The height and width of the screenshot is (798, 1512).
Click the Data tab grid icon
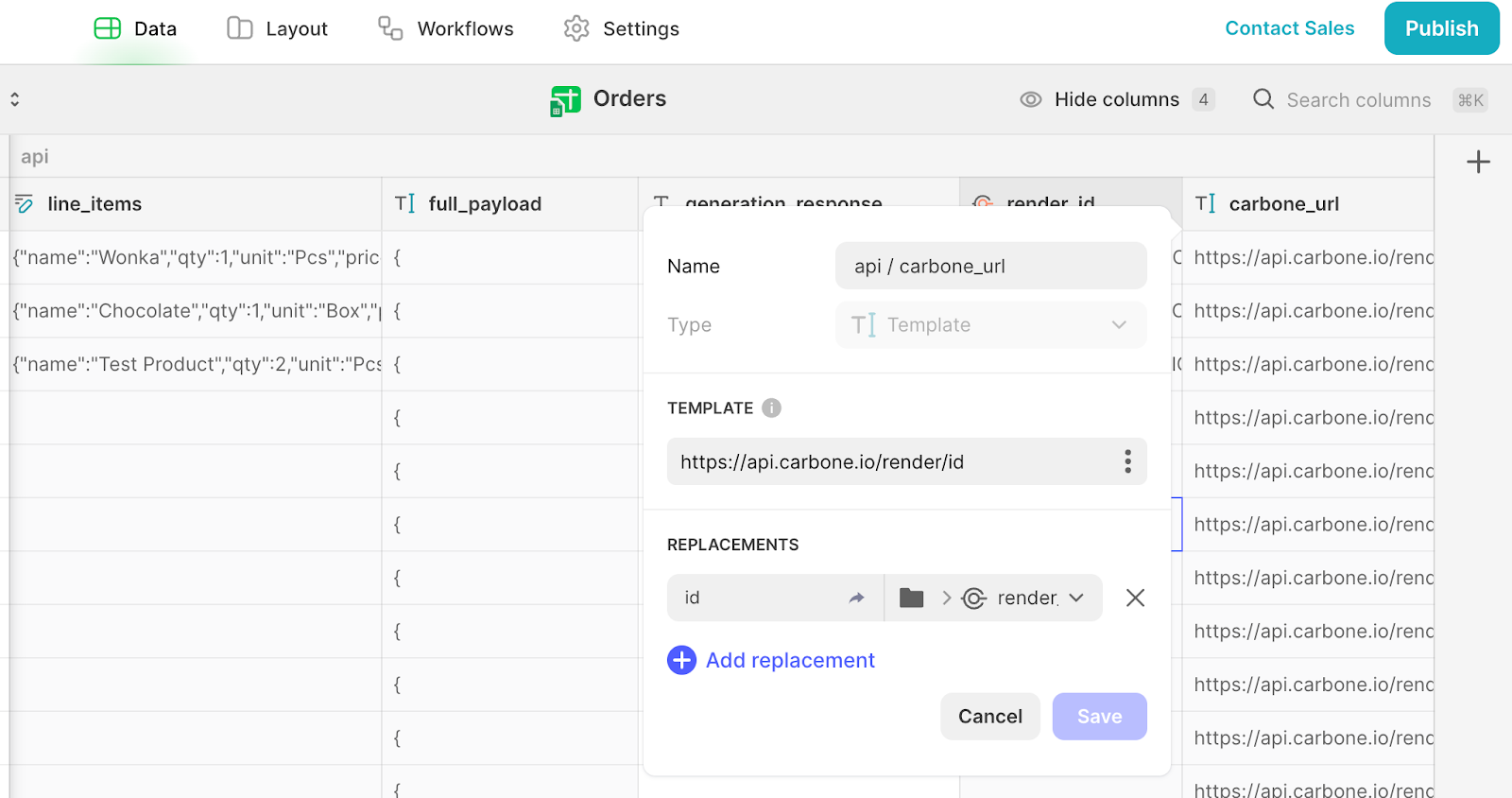pyautogui.click(x=108, y=28)
